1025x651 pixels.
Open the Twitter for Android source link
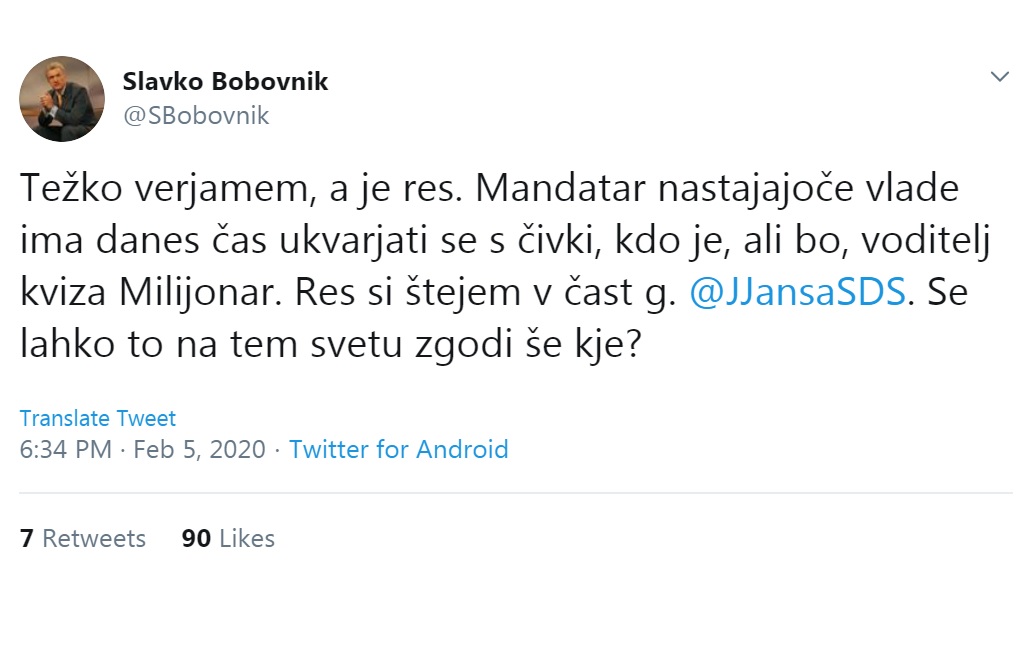[399, 449]
